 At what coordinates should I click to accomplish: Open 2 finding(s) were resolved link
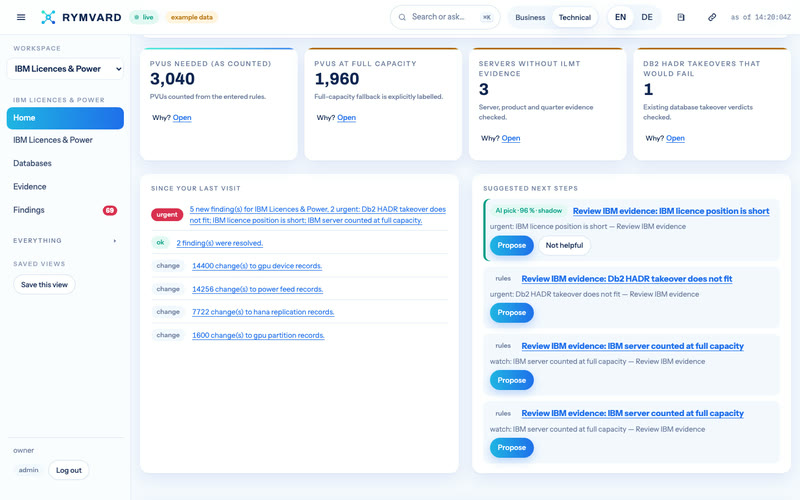click(x=219, y=243)
